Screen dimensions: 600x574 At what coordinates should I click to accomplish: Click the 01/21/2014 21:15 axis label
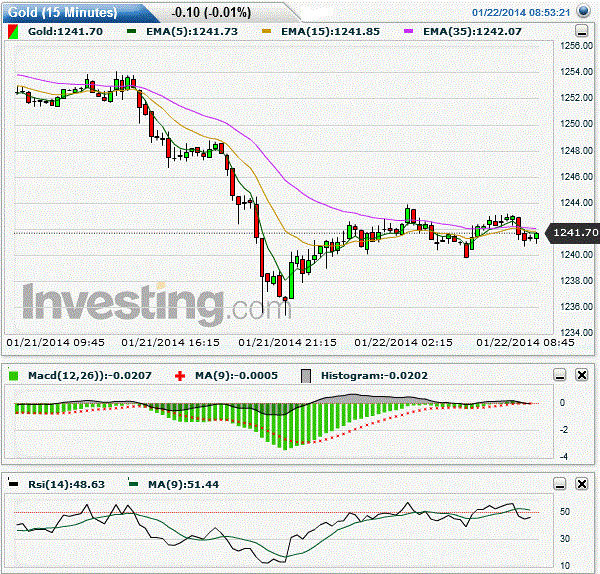coord(287,342)
